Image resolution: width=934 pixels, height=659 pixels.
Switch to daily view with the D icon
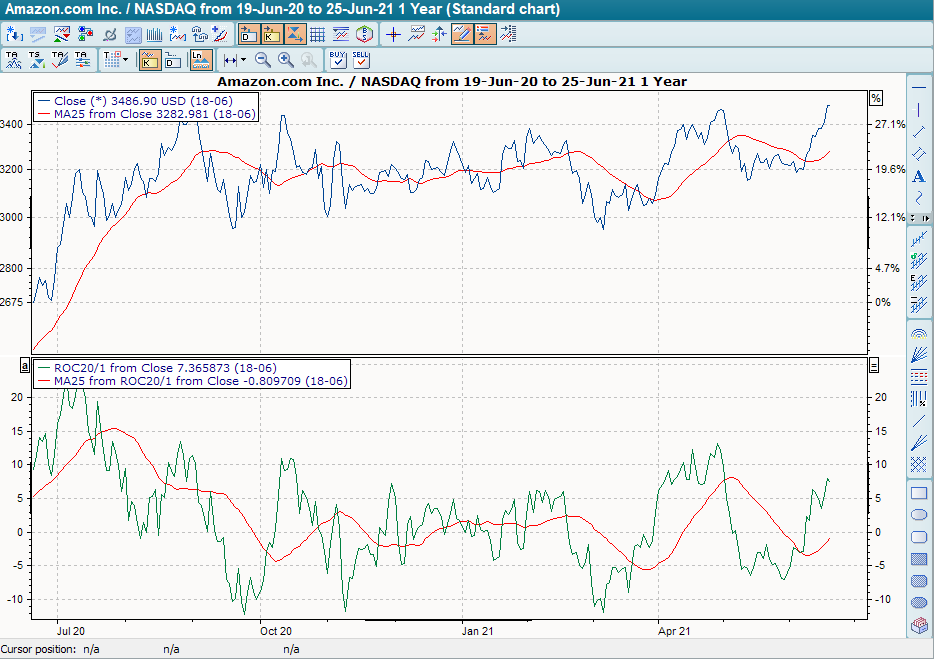click(248, 34)
